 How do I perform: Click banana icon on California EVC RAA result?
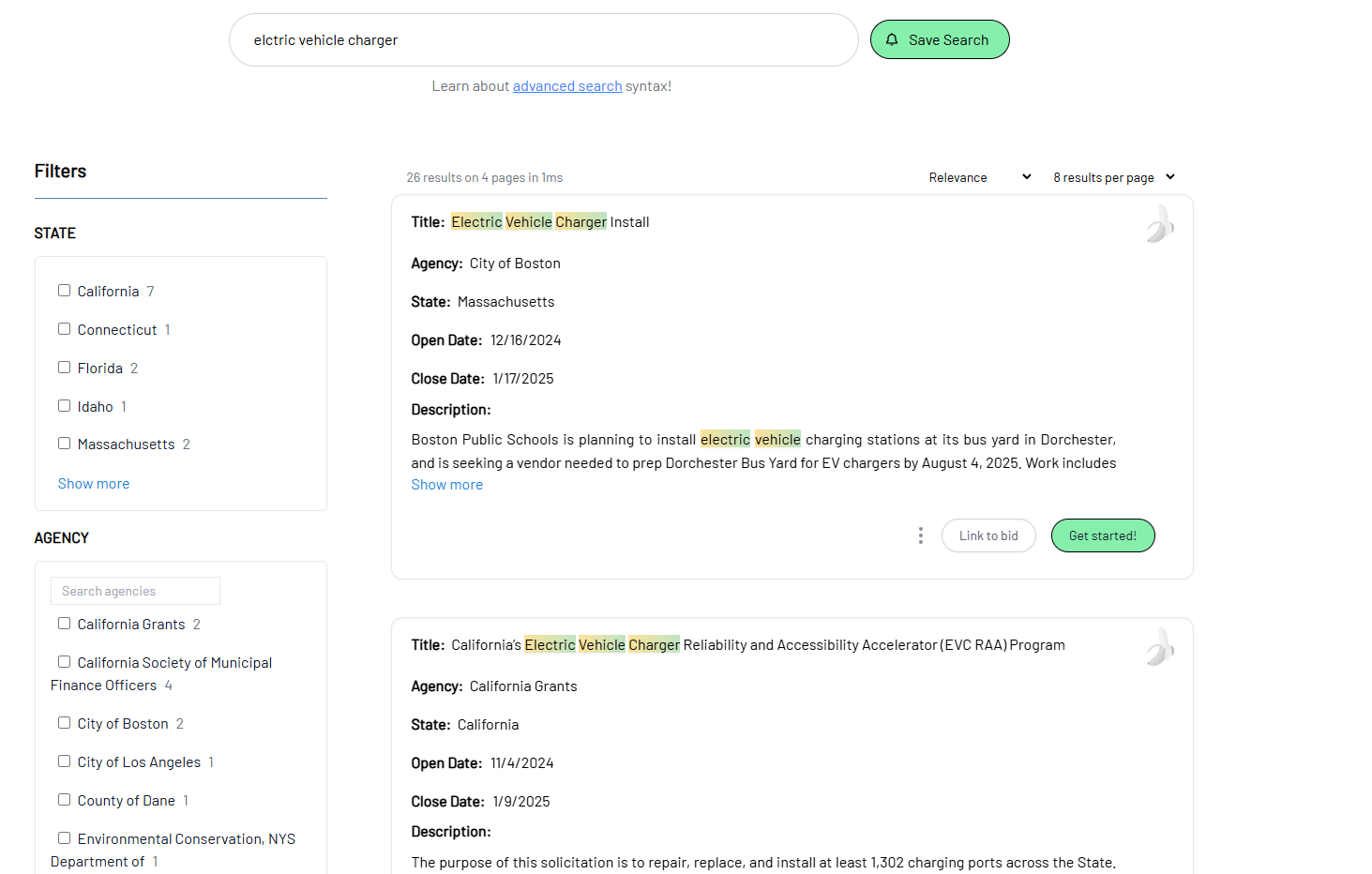(x=1160, y=647)
